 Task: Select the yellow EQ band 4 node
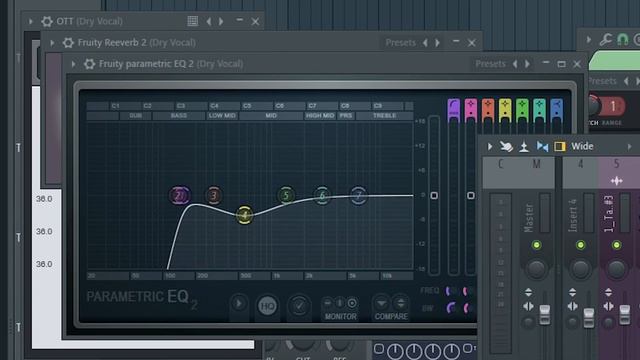click(x=244, y=215)
